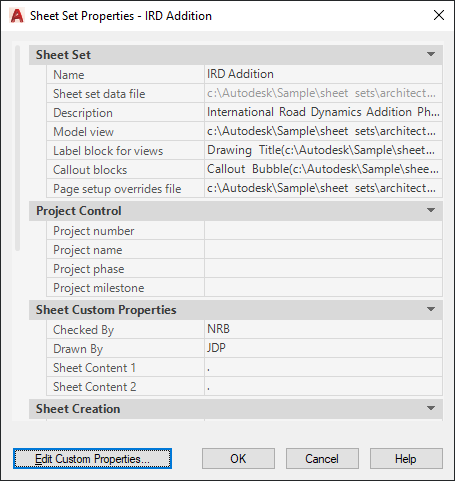Collapse the Sheet Custom Properties section arrow

pyautogui.click(x=431, y=309)
